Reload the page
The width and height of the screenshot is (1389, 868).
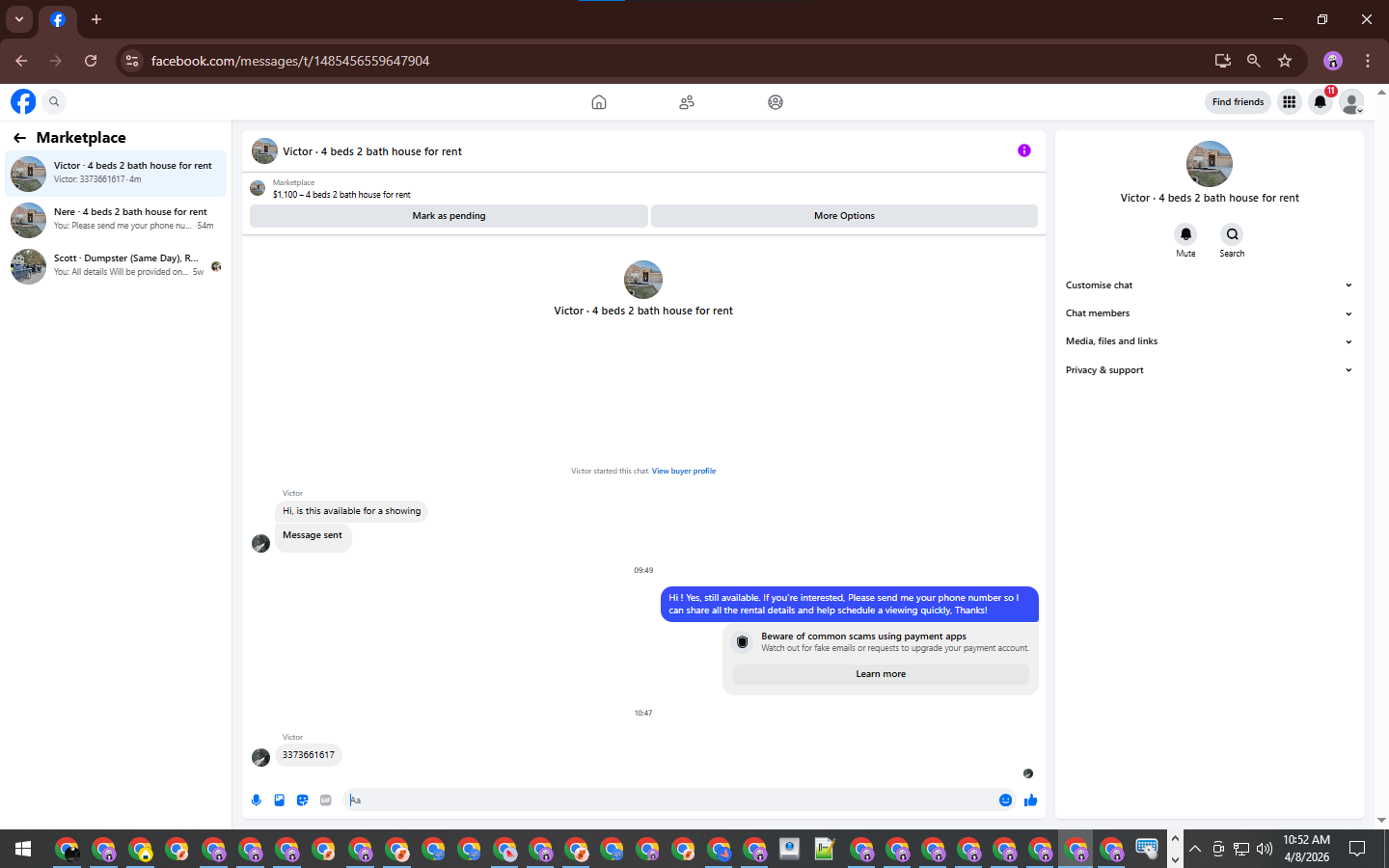pyautogui.click(x=91, y=61)
